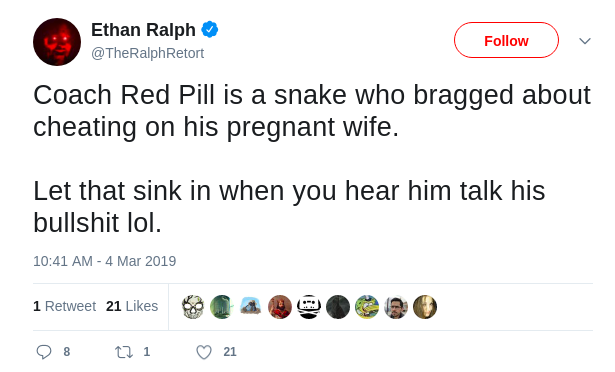This screenshot has width=615, height=372.
Task: View the 21 Likes list
Action: click(132, 306)
